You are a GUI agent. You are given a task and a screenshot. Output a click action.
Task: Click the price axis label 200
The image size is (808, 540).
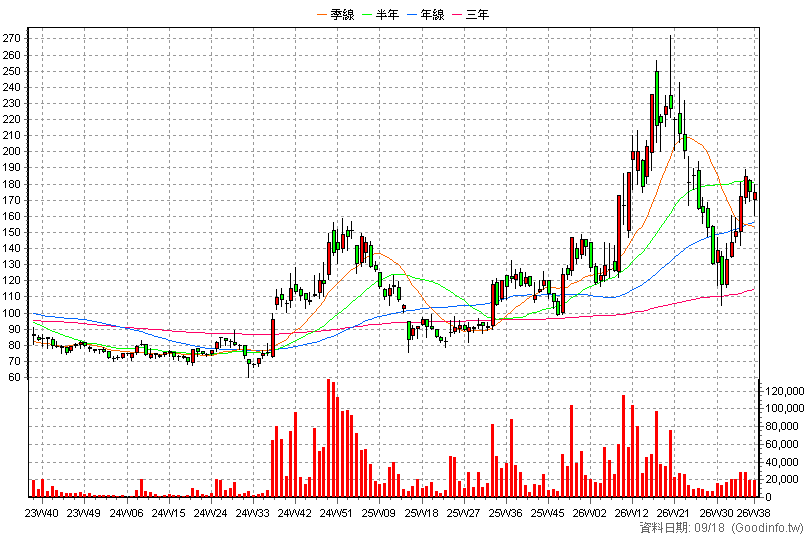pyautogui.click(x=11, y=151)
